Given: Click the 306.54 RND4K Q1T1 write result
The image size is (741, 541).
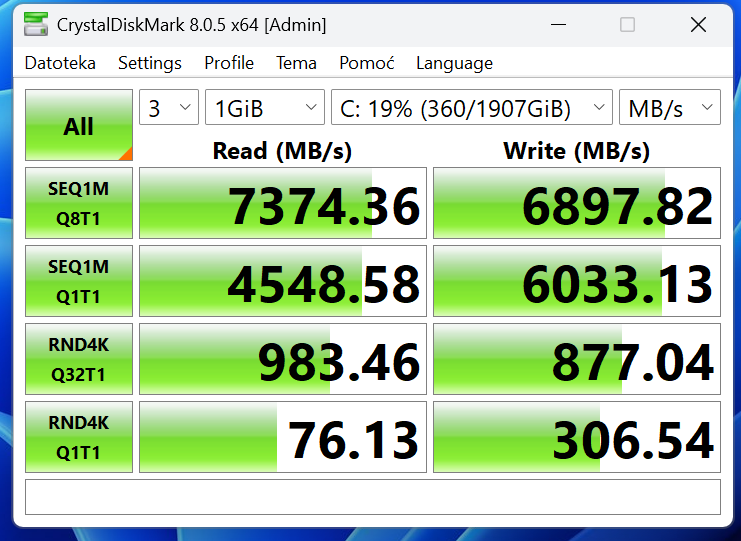Looking at the screenshot, I should tap(576, 438).
